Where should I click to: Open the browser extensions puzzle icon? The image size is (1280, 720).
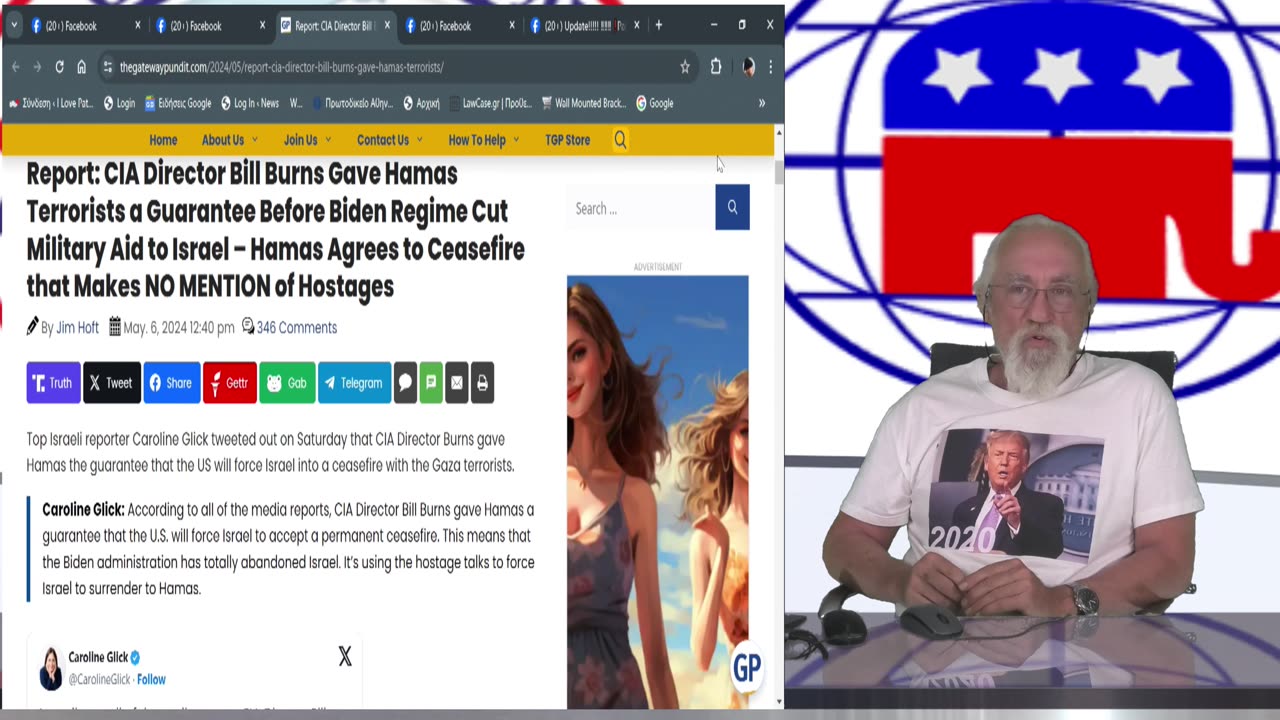tap(716, 67)
